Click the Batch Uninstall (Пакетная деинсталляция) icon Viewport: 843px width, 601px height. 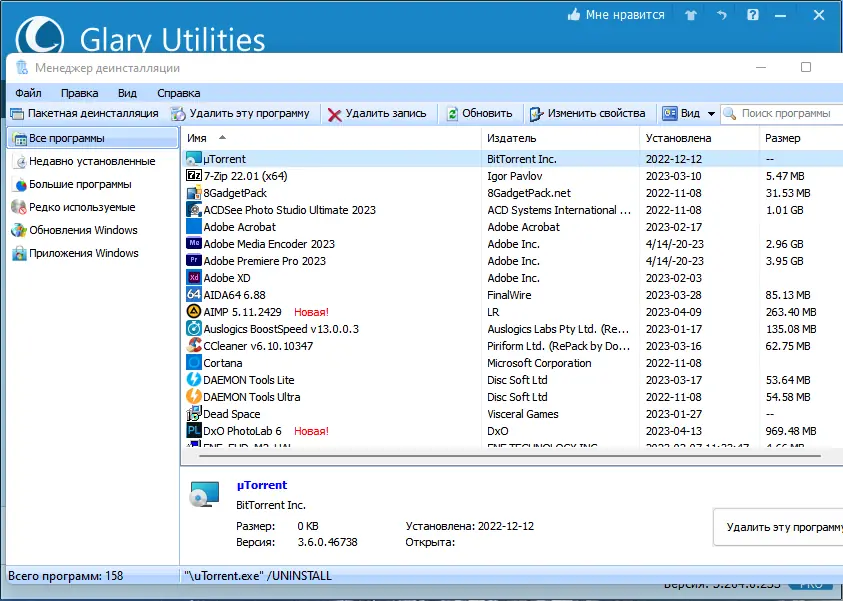[x=17, y=114]
